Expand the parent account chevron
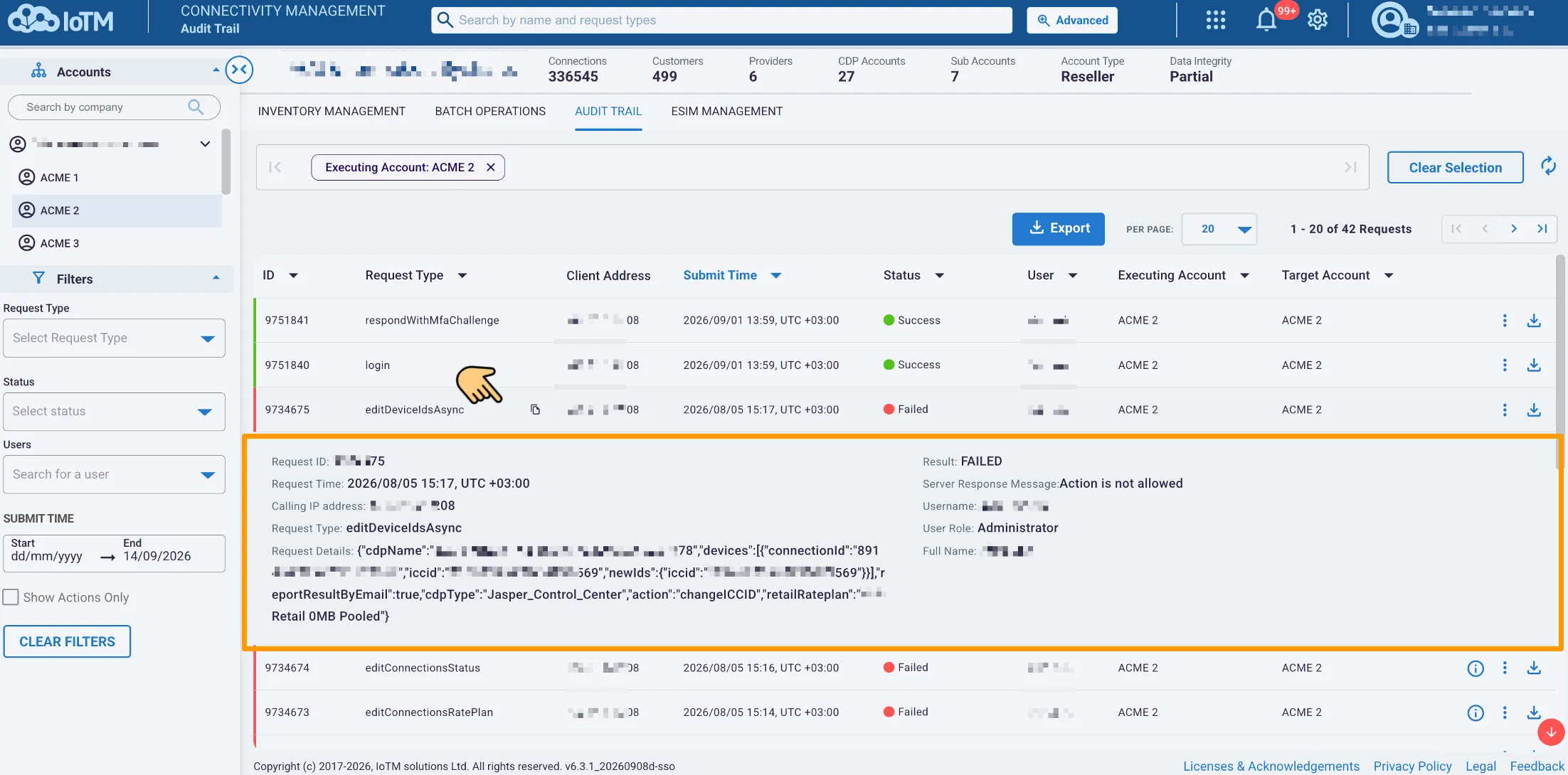 click(205, 144)
